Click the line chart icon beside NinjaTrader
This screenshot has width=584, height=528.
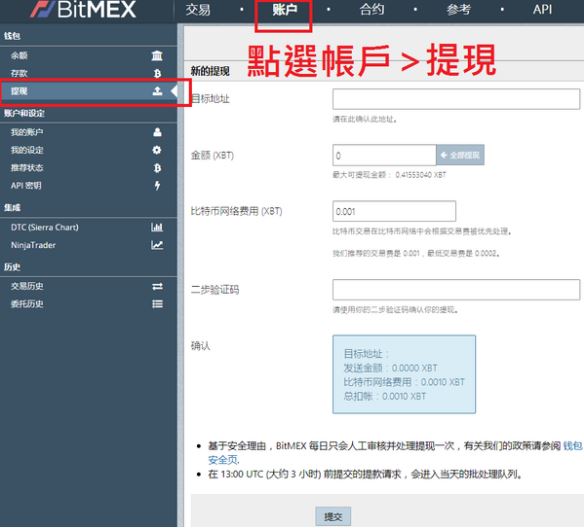157,245
